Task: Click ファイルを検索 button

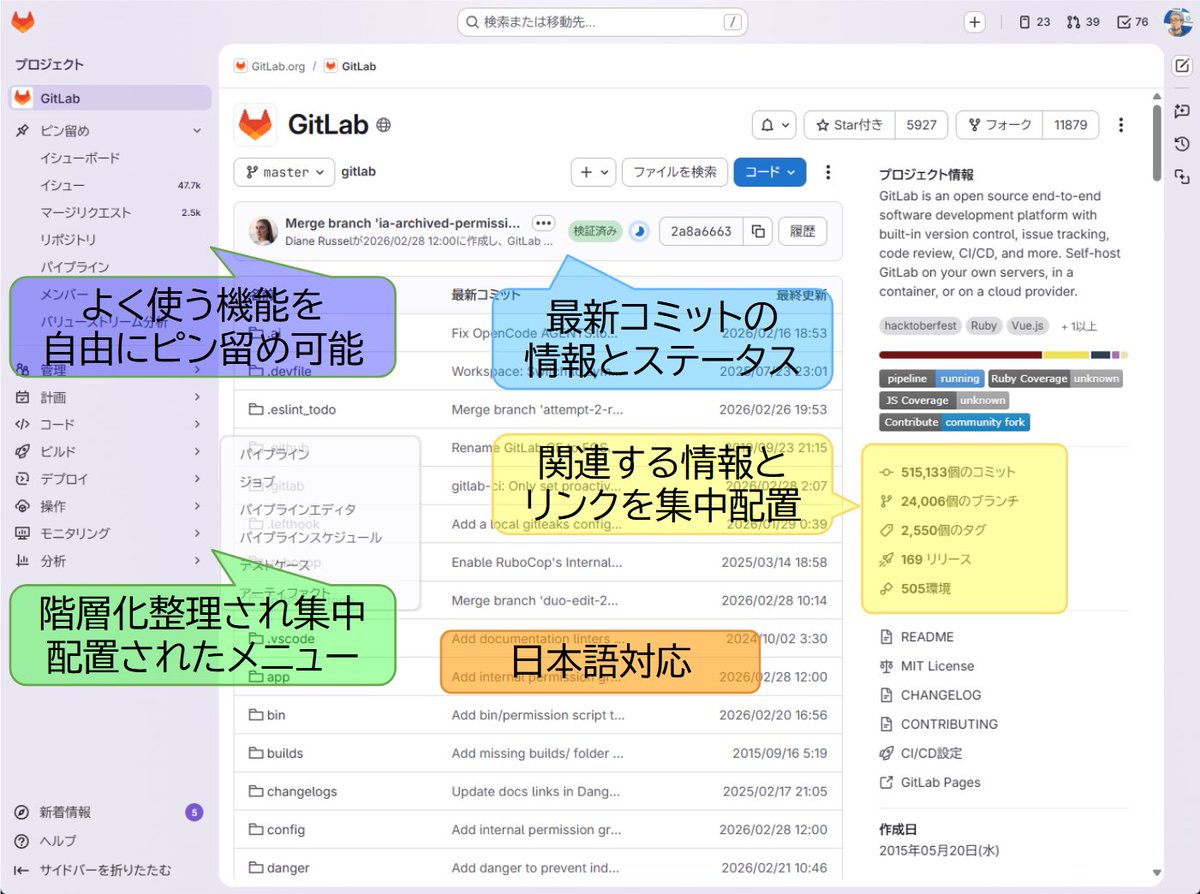Action: coord(675,172)
